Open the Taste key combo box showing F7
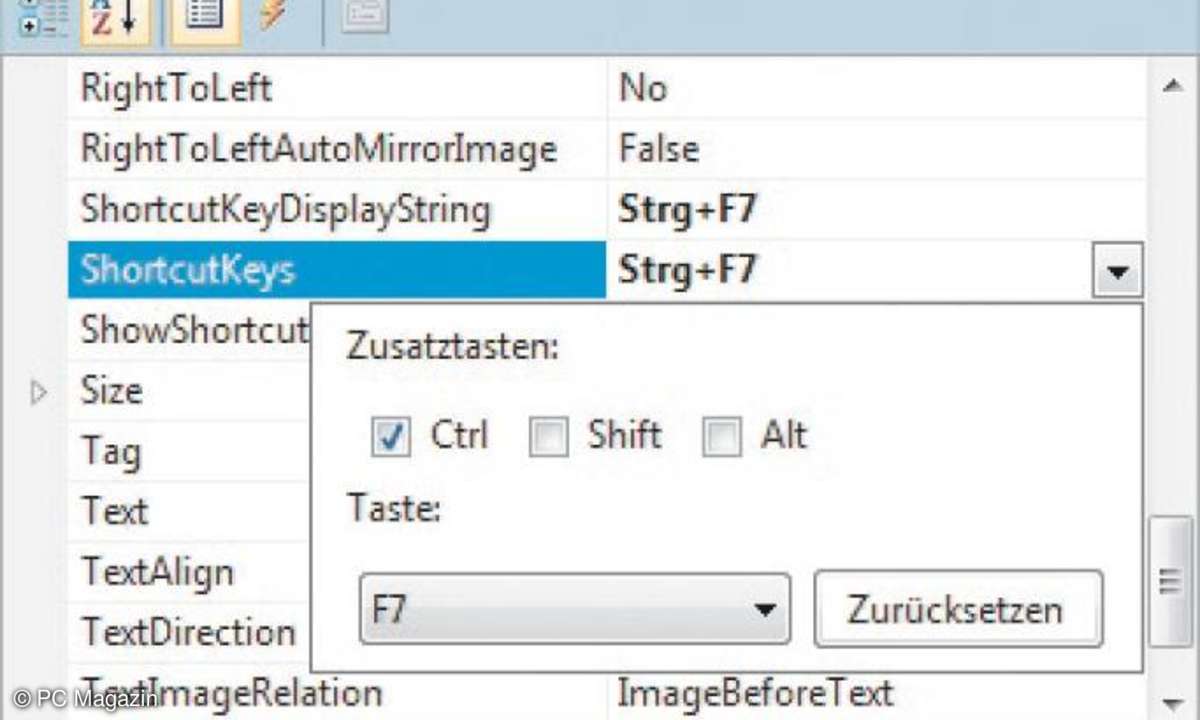The height and width of the screenshot is (720, 1200). pos(574,609)
